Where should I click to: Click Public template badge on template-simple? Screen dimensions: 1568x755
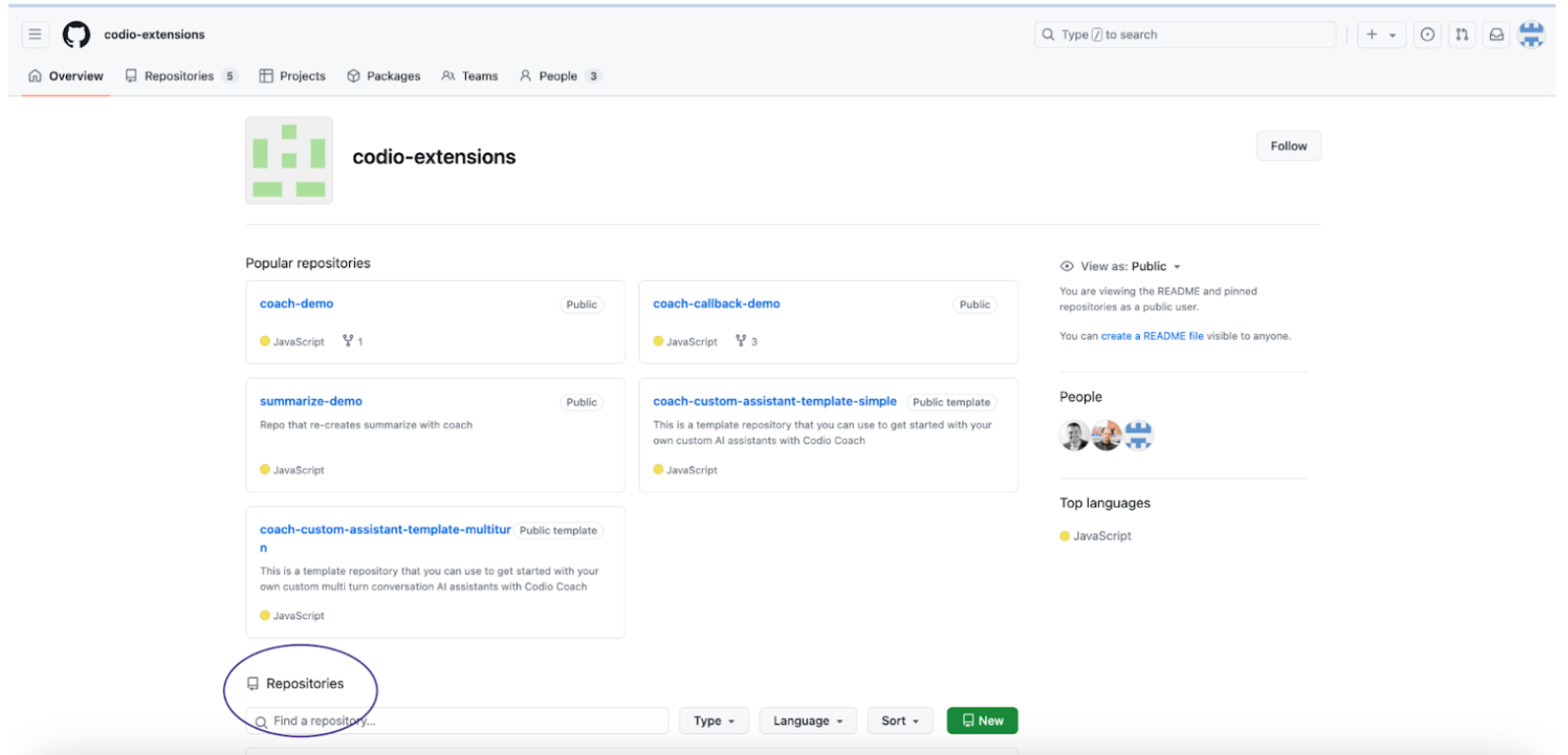click(952, 402)
